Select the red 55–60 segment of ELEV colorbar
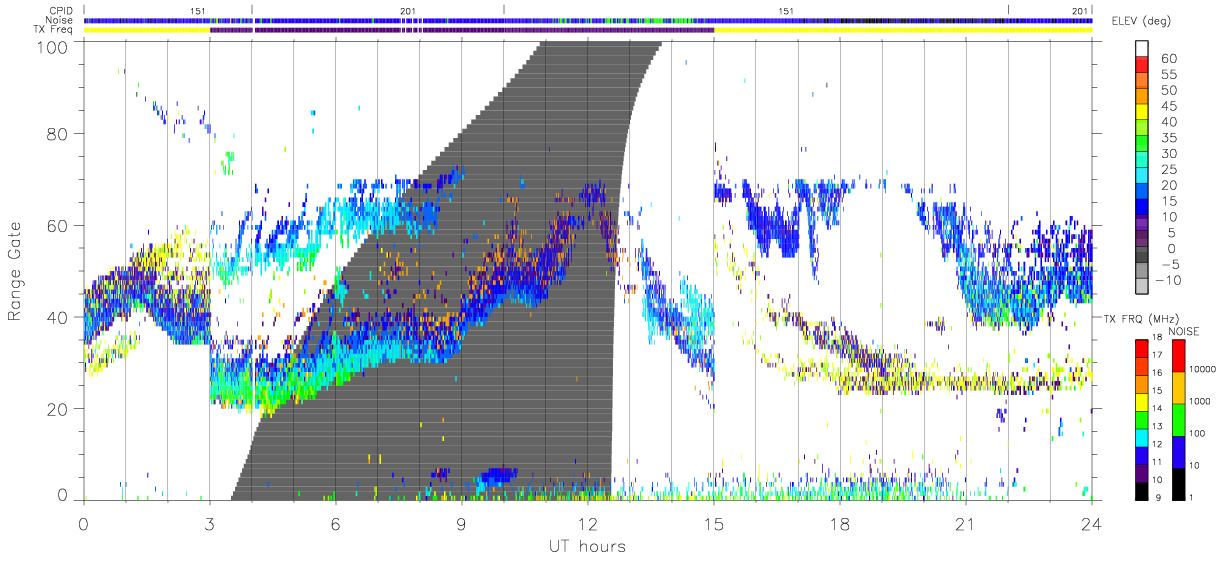Screen dimensions: 1228x567 [x=1141, y=65]
